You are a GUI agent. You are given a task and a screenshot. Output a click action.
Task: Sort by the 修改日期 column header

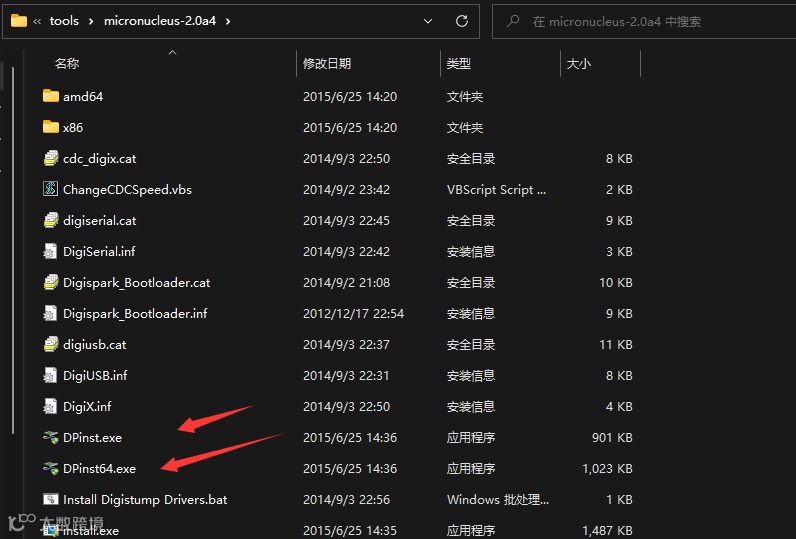pyautogui.click(x=327, y=63)
